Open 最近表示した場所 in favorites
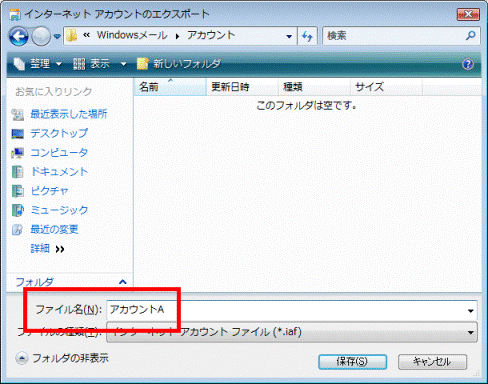The height and width of the screenshot is (384, 488). (69, 114)
